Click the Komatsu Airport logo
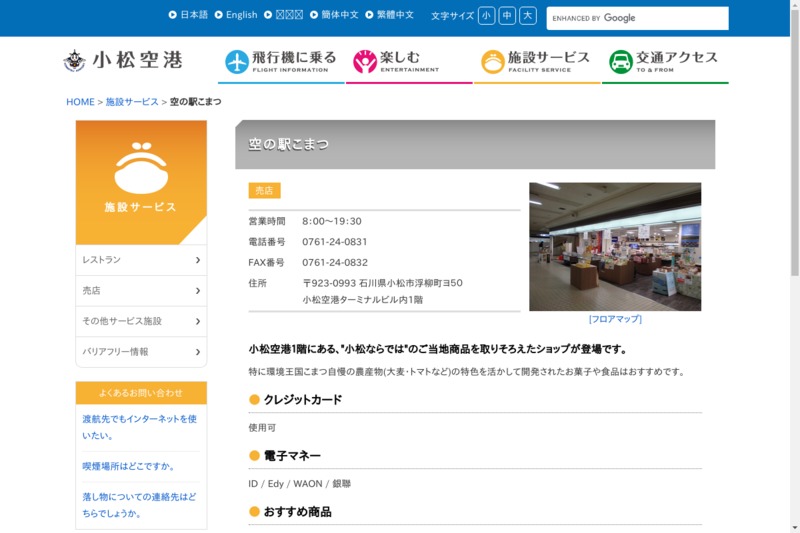 pyautogui.click(x=122, y=61)
